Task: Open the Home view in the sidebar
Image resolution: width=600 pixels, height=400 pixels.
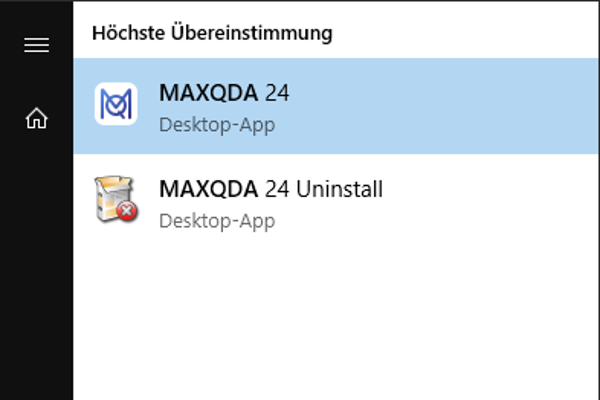Action: coord(37,118)
